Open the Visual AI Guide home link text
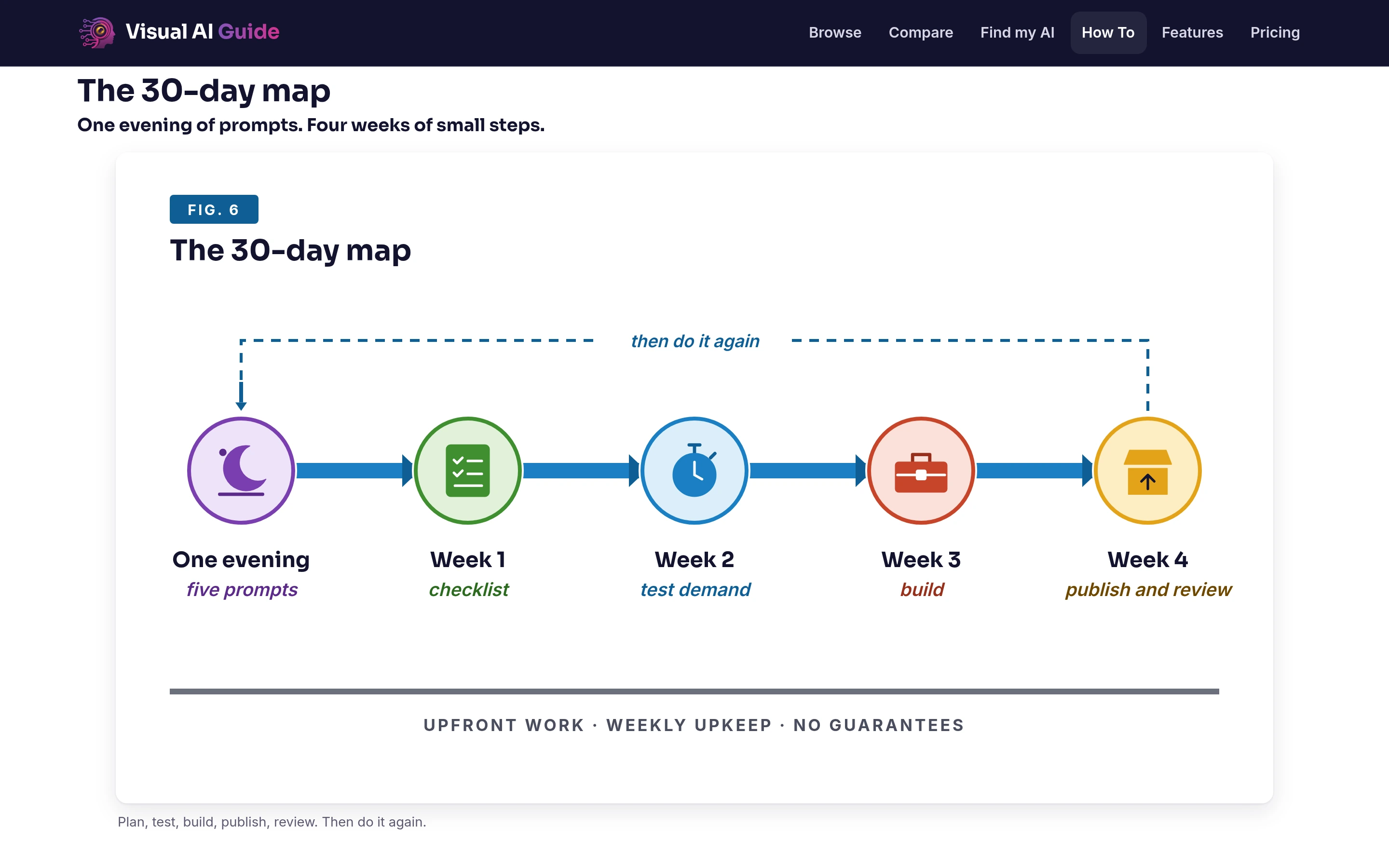Viewport: 1389px width, 868px height. pos(202,31)
